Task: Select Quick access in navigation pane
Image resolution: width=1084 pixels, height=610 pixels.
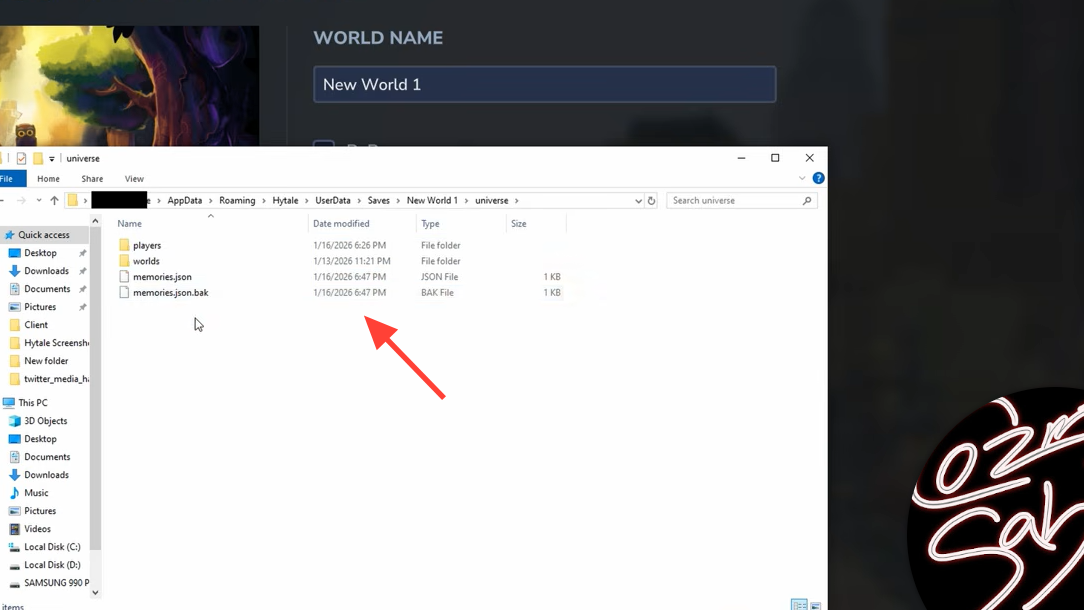Action: click(x=44, y=235)
